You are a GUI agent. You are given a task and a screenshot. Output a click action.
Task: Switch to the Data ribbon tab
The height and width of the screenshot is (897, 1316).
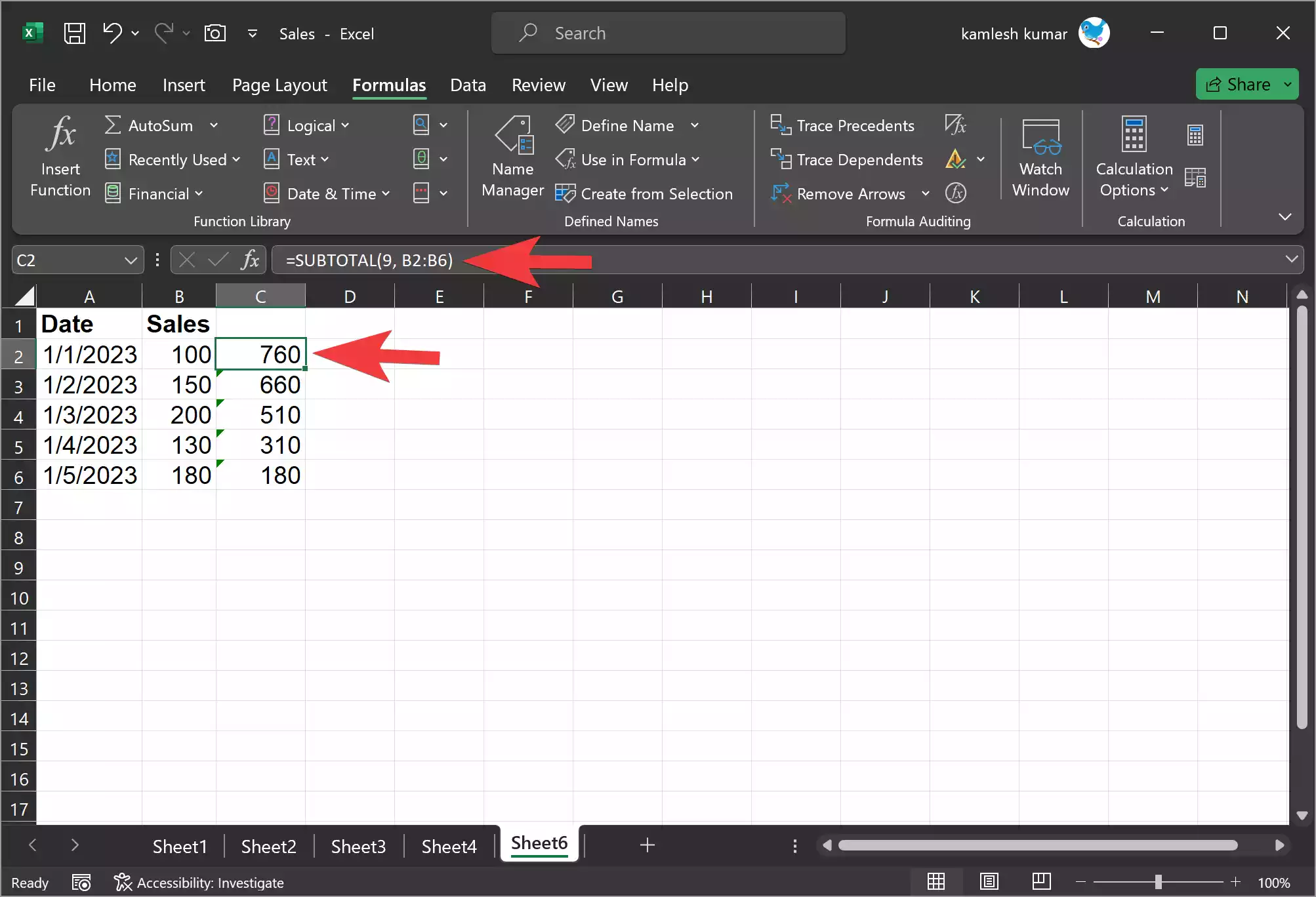coord(468,85)
